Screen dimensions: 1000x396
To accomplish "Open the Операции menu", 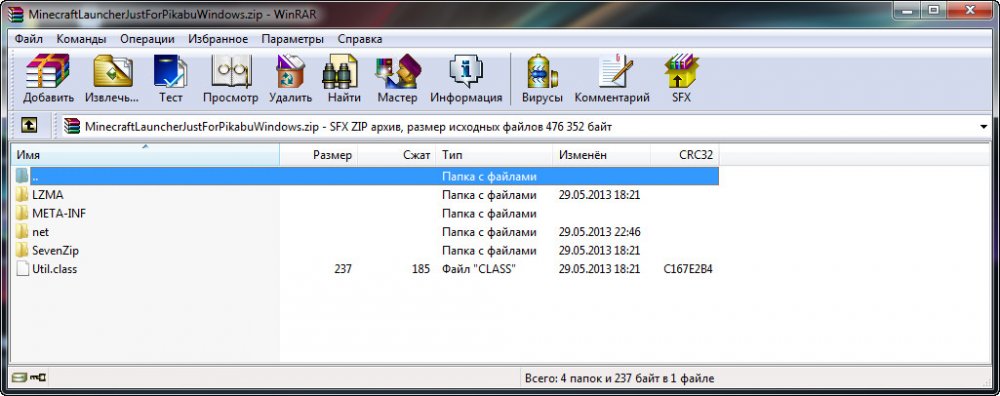I will click(147, 39).
